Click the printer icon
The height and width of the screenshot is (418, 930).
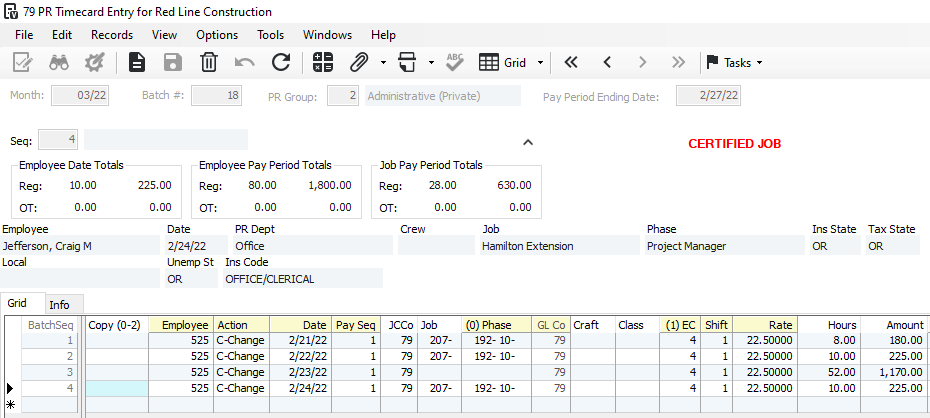tap(407, 62)
